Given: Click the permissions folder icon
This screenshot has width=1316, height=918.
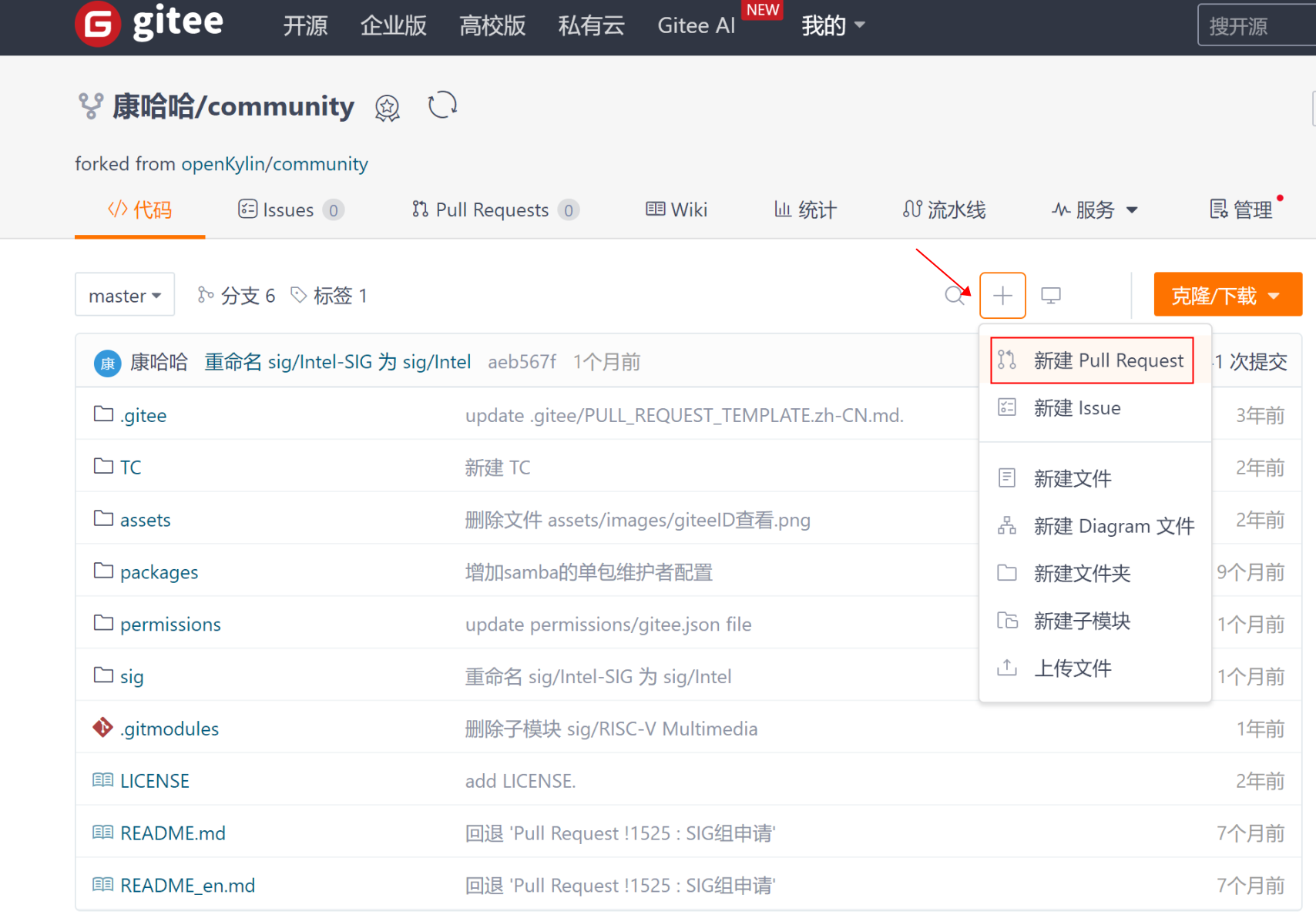Looking at the screenshot, I should [x=103, y=623].
